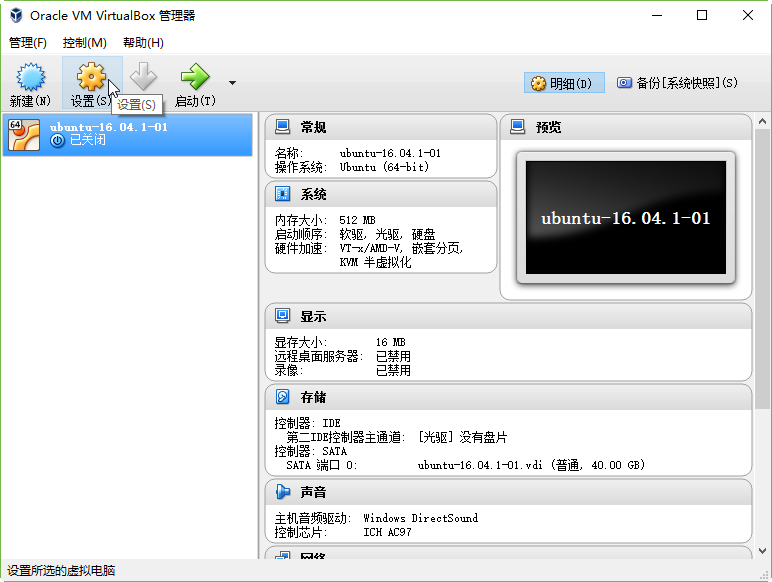
Task: Open the 存储 Storage section header link
Action: (x=314, y=397)
